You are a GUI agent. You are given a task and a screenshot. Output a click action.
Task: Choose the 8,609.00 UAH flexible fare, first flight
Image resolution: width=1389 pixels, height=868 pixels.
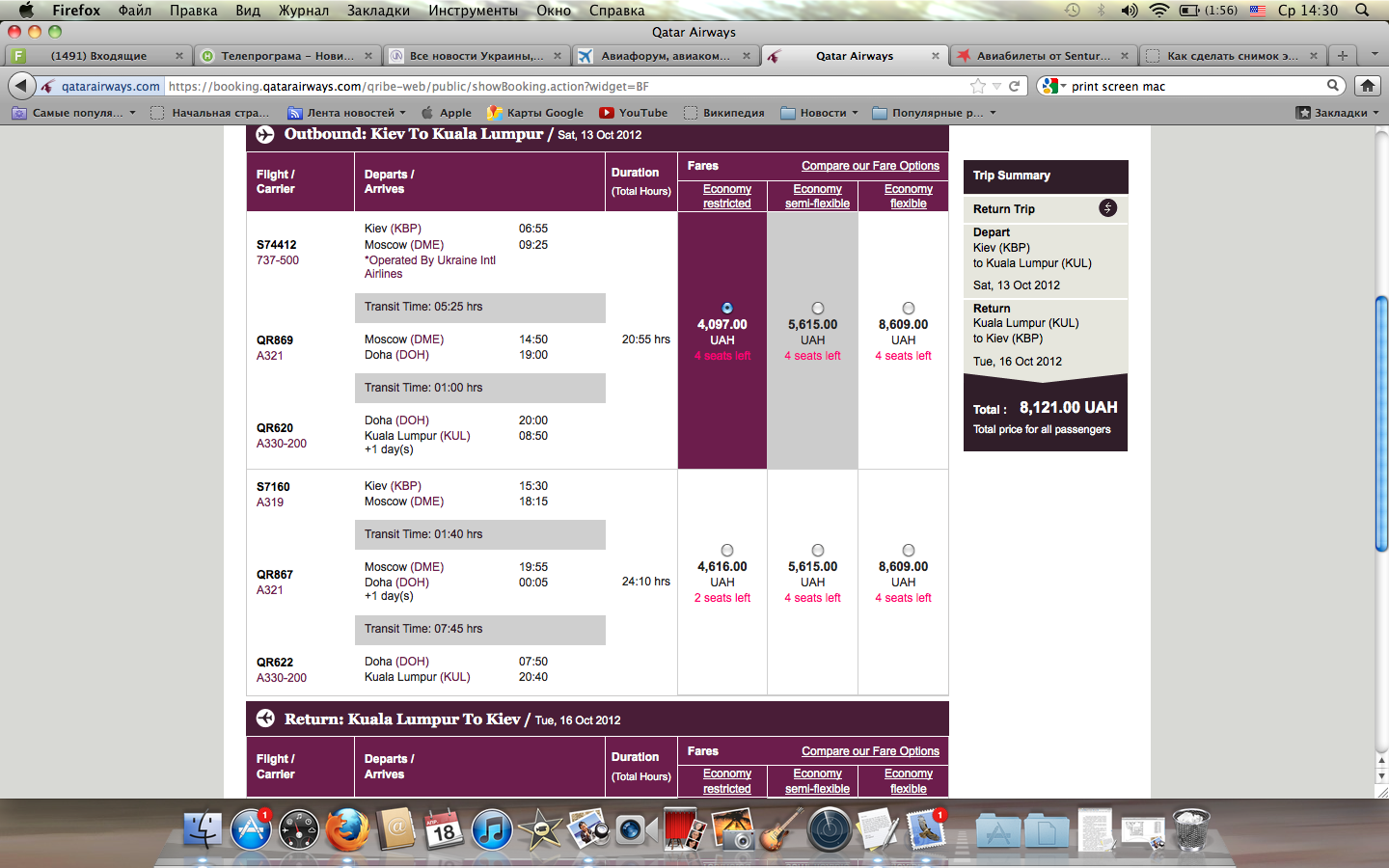(x=908, y=309)
